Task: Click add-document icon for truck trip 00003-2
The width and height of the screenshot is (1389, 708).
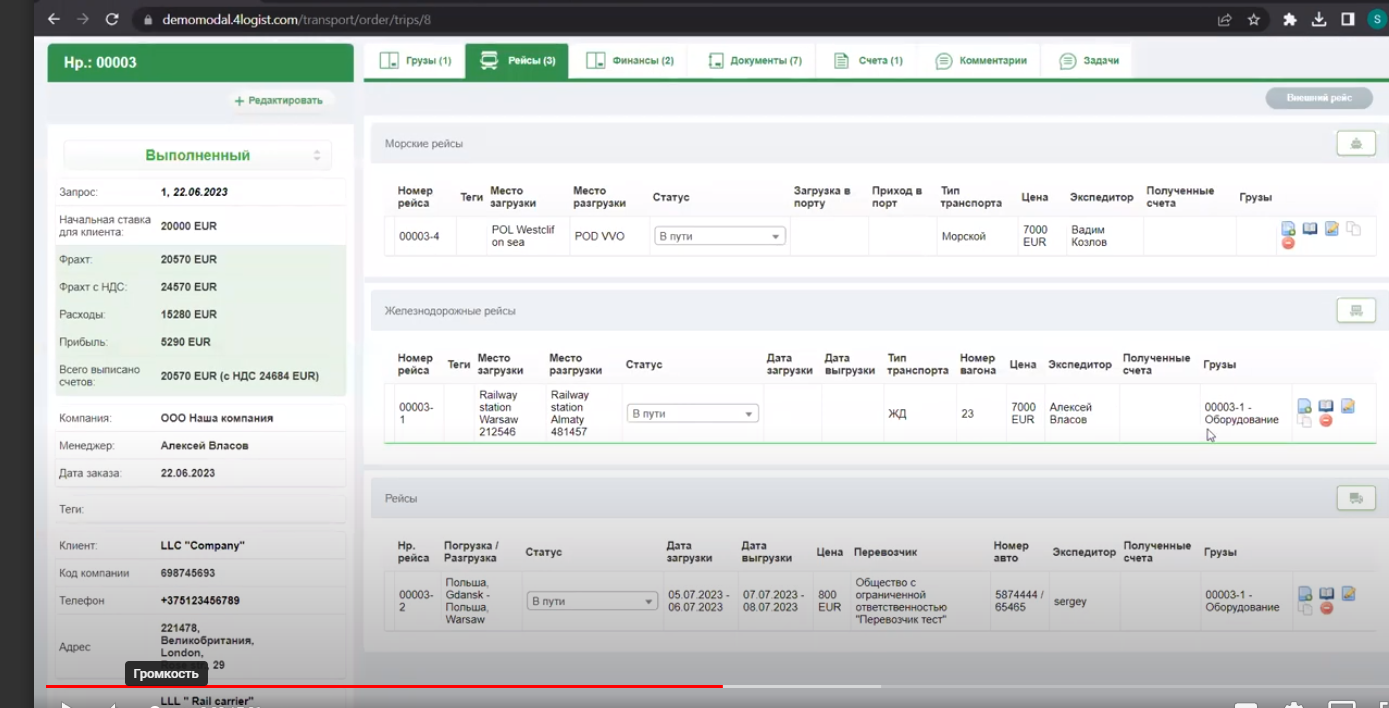Action: point(1304,593)
